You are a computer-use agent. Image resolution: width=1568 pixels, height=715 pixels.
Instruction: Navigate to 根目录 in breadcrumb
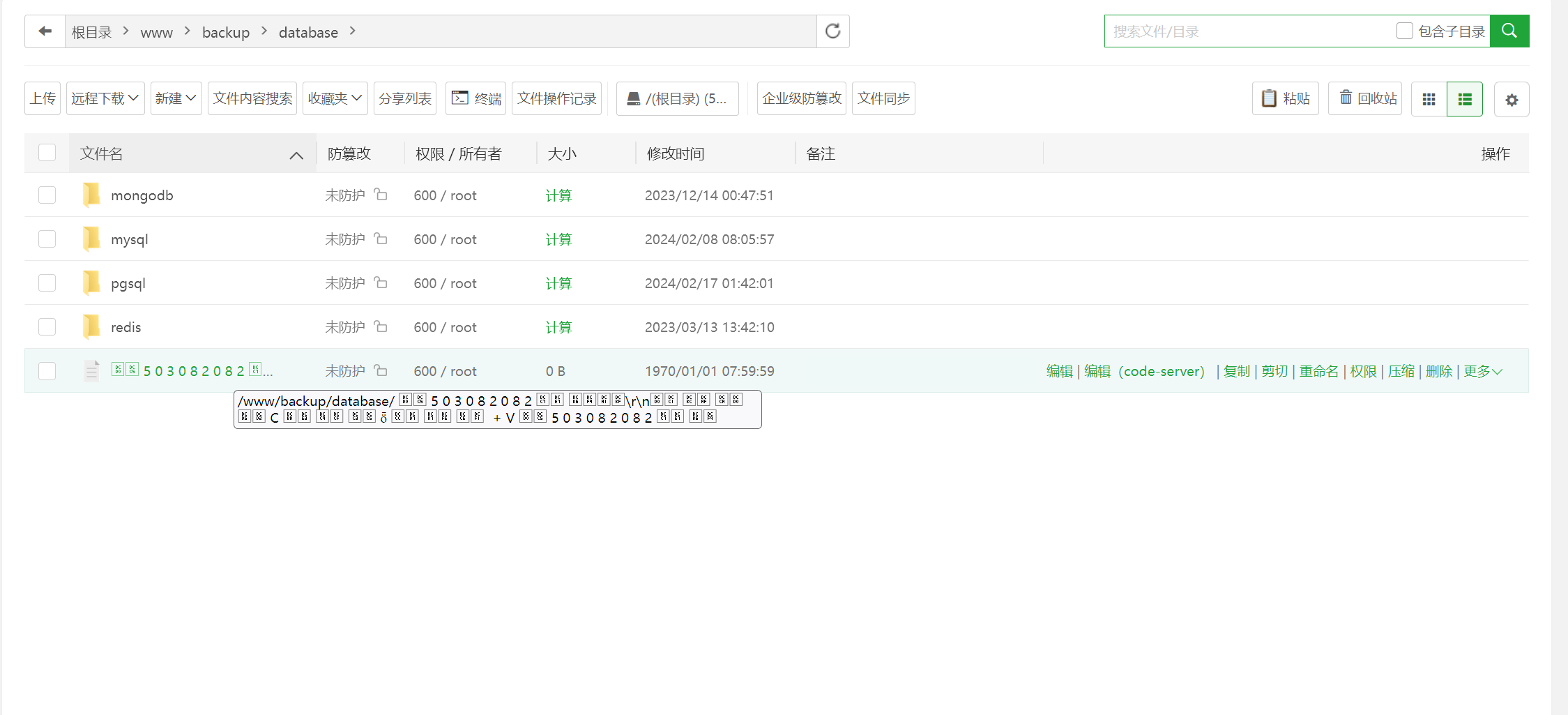coord(91,32)
